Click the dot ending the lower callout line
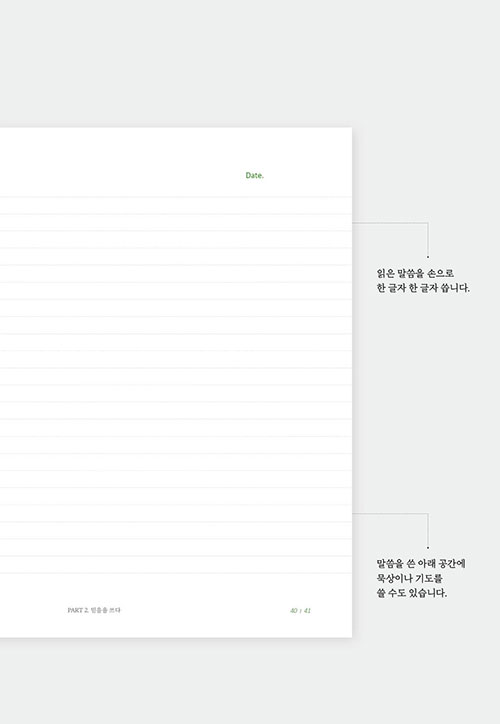Screen dimensions: 500x724 (428, 548)
